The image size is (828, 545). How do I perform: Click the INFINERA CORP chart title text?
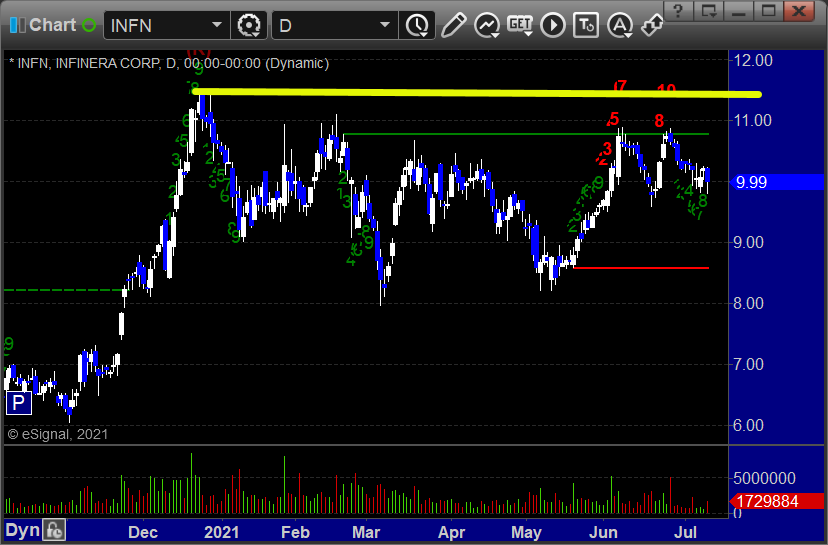pyautogui.click(x=107, y=63)
